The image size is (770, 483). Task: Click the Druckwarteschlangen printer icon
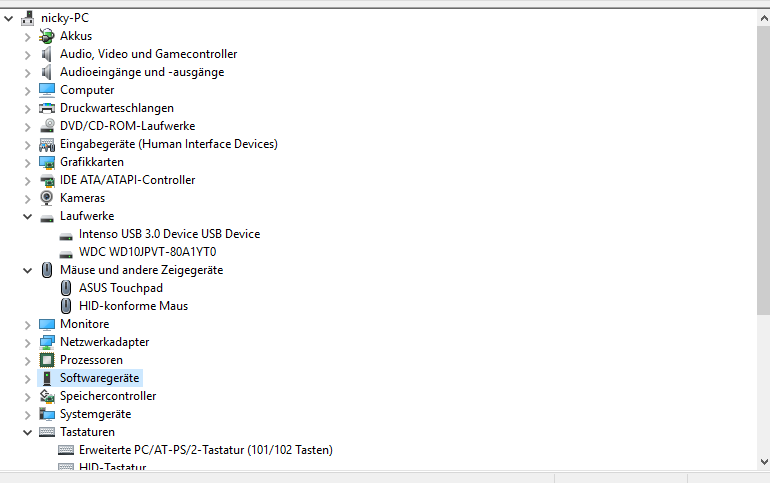pyautogui.click(x=47, y=108)
